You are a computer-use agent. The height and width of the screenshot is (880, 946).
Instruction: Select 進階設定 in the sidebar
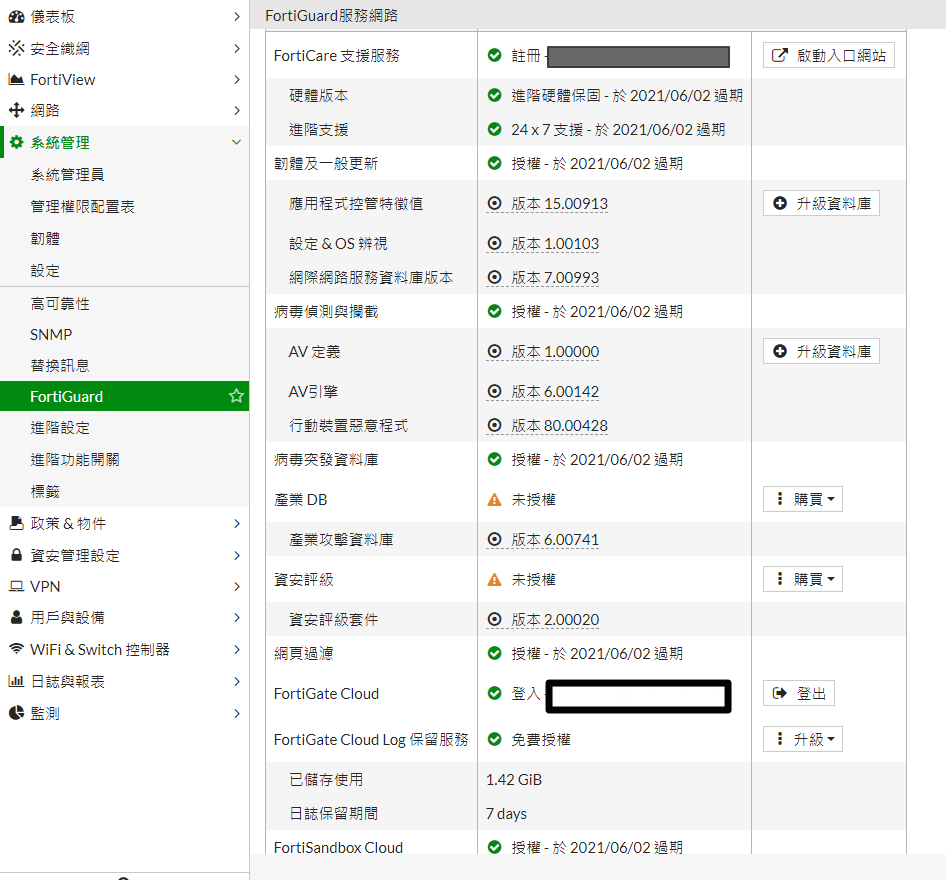coord(60,428)
